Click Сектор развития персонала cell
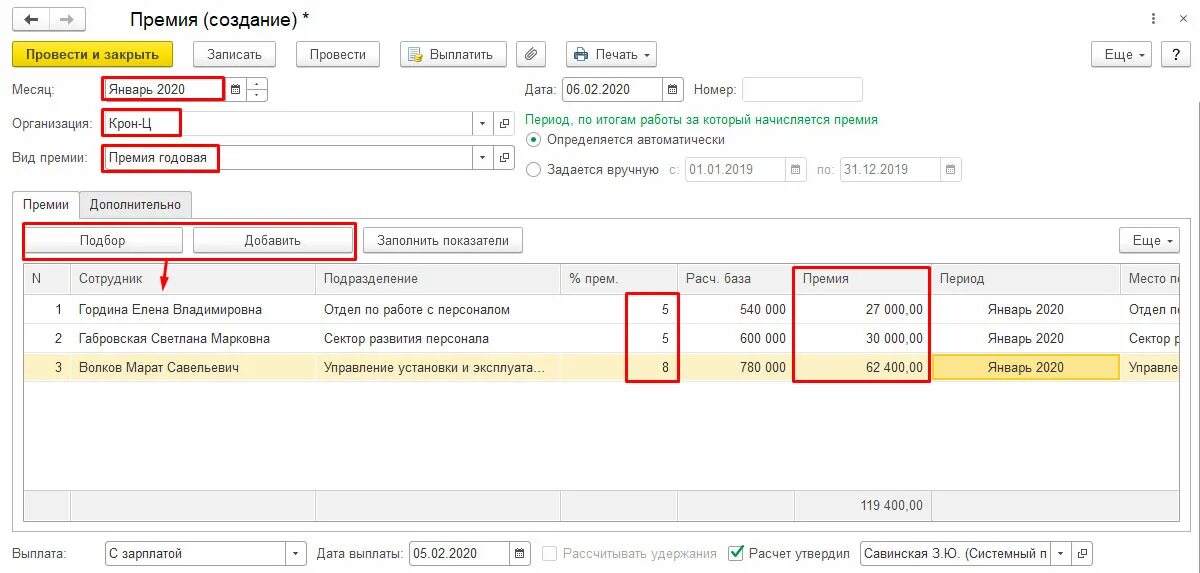The width and height of the screenshot is (1200, 573). (x=438, y=338)
